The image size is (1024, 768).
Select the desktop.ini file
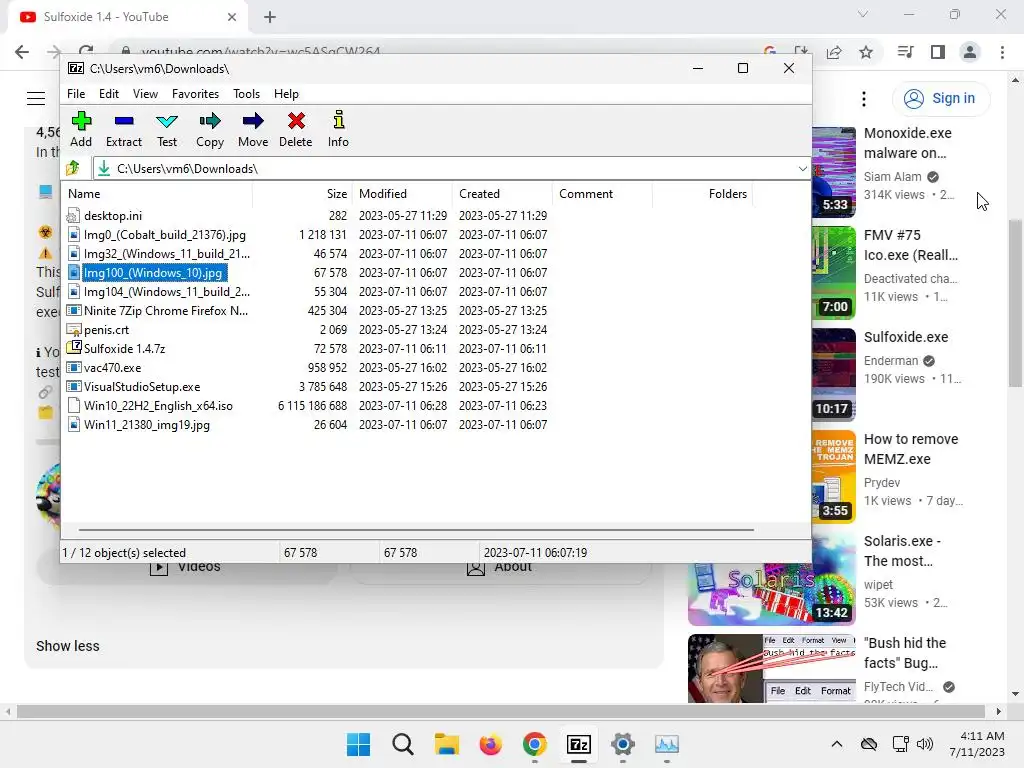pyautogui.click(x=112, y=216)
